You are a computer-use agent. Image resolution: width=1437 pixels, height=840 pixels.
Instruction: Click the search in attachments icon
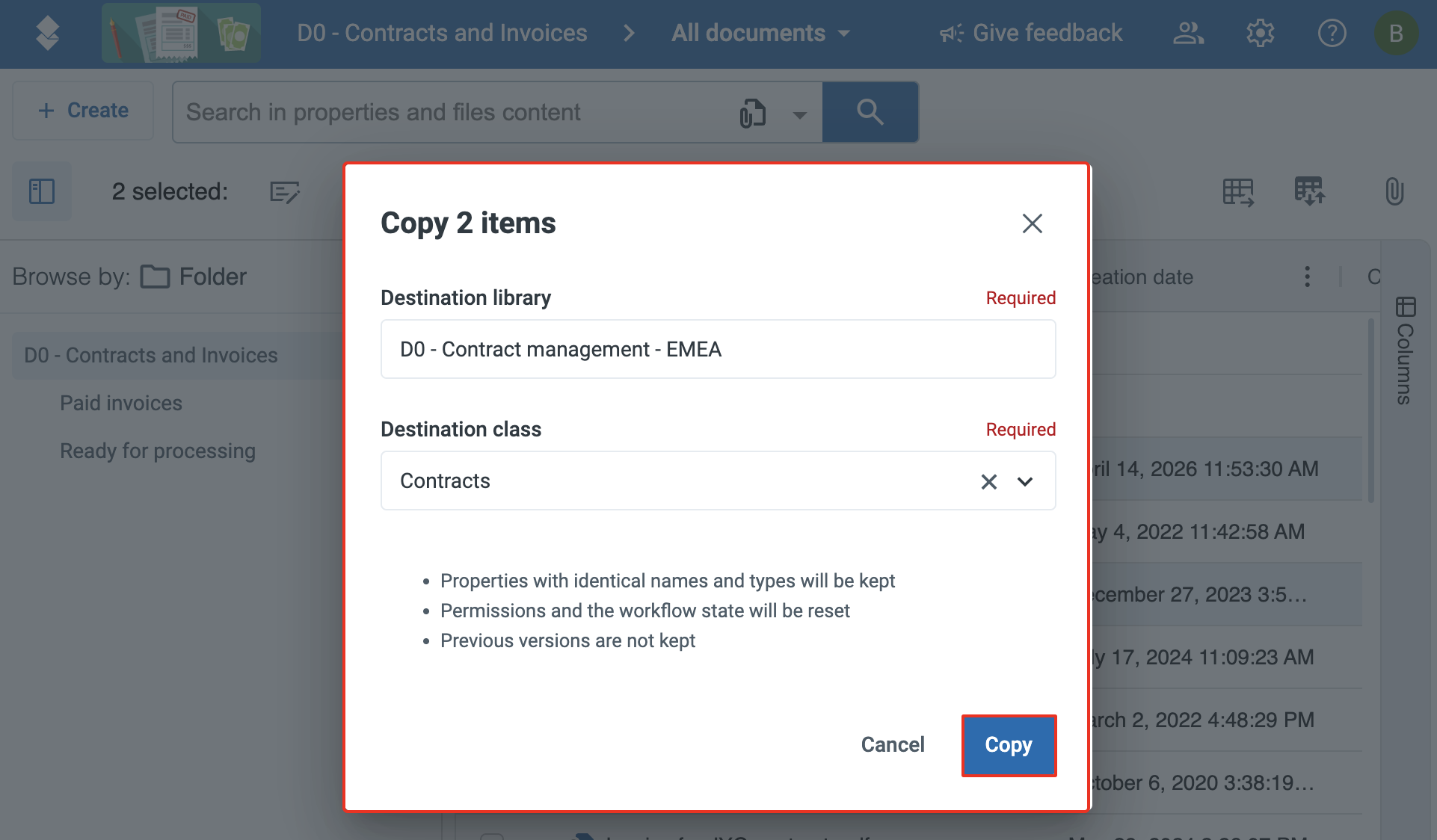click(753, 114)
